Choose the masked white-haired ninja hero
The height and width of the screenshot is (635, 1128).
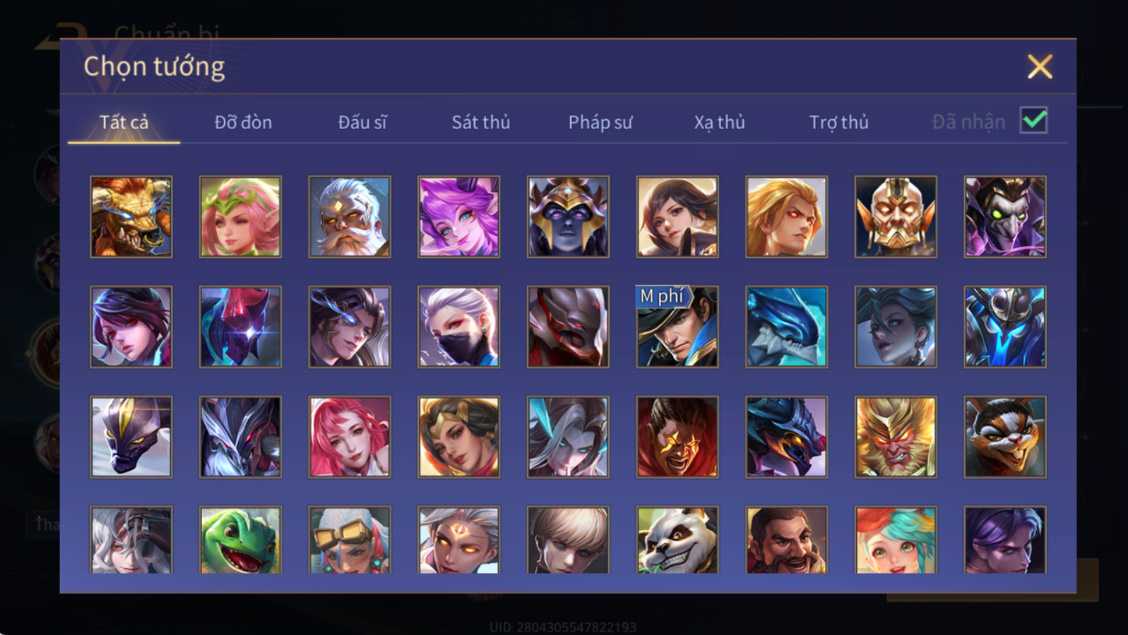(459, 326)
